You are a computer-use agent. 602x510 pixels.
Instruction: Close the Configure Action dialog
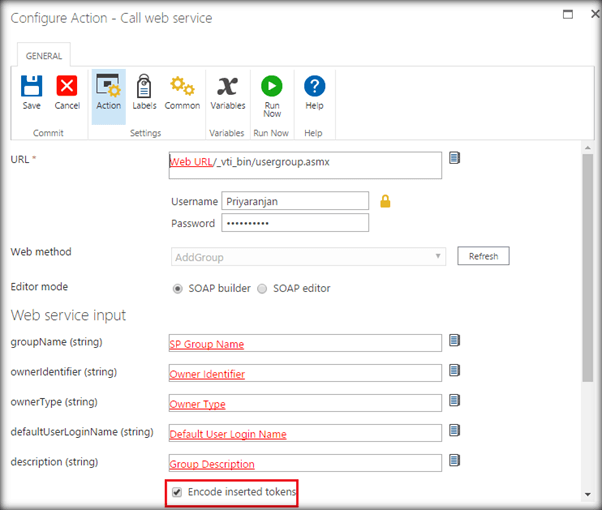click(595, 14)
